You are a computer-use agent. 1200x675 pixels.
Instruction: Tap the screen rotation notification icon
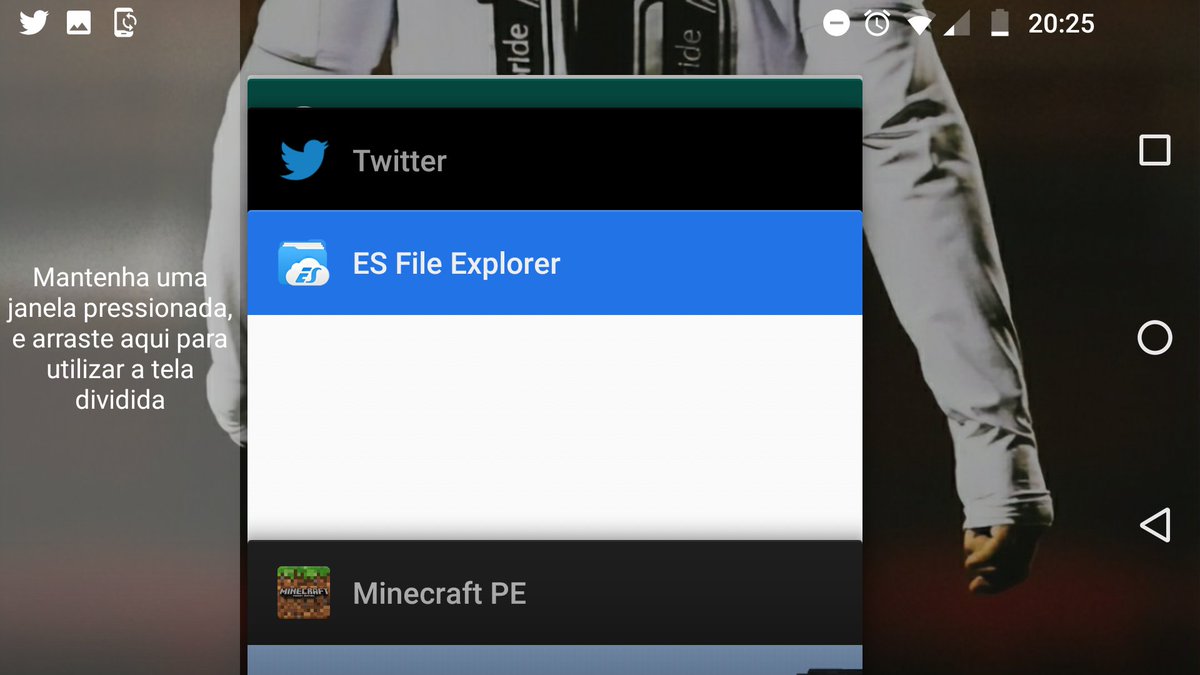[125, 22]
